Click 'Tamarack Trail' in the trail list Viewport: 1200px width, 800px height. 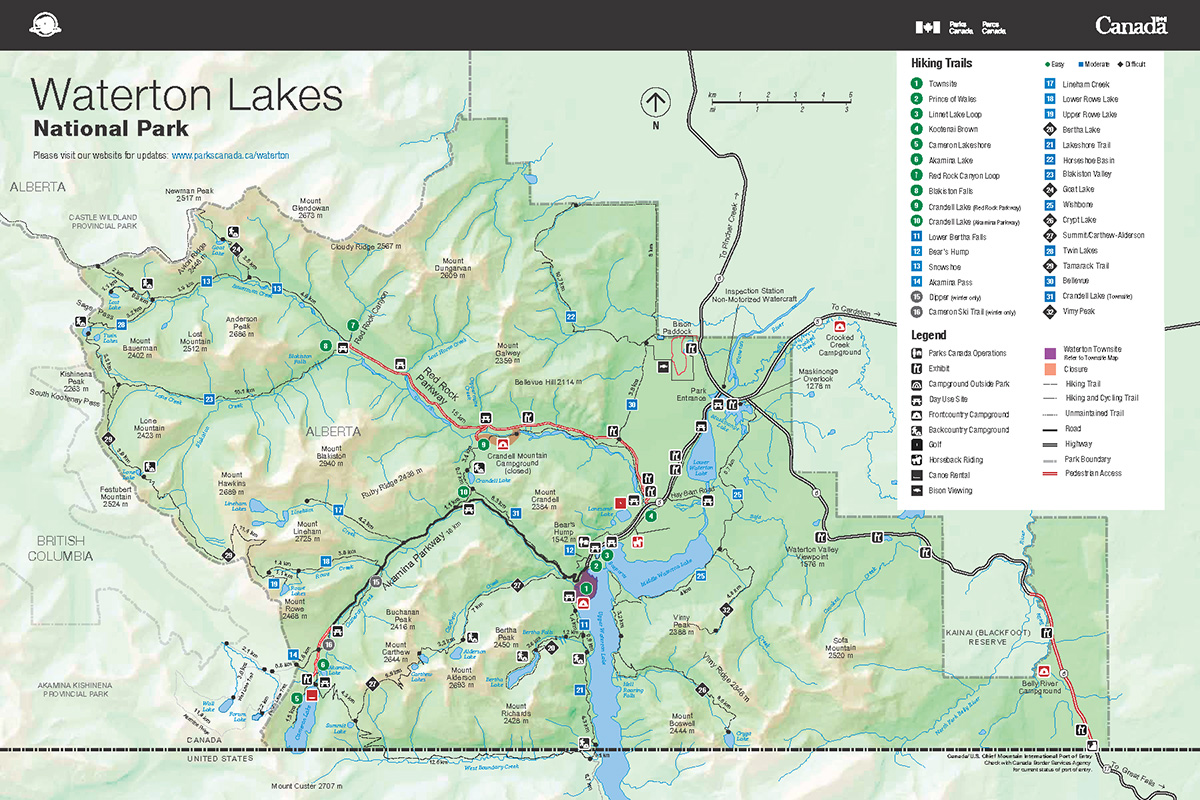(1086, 266)
